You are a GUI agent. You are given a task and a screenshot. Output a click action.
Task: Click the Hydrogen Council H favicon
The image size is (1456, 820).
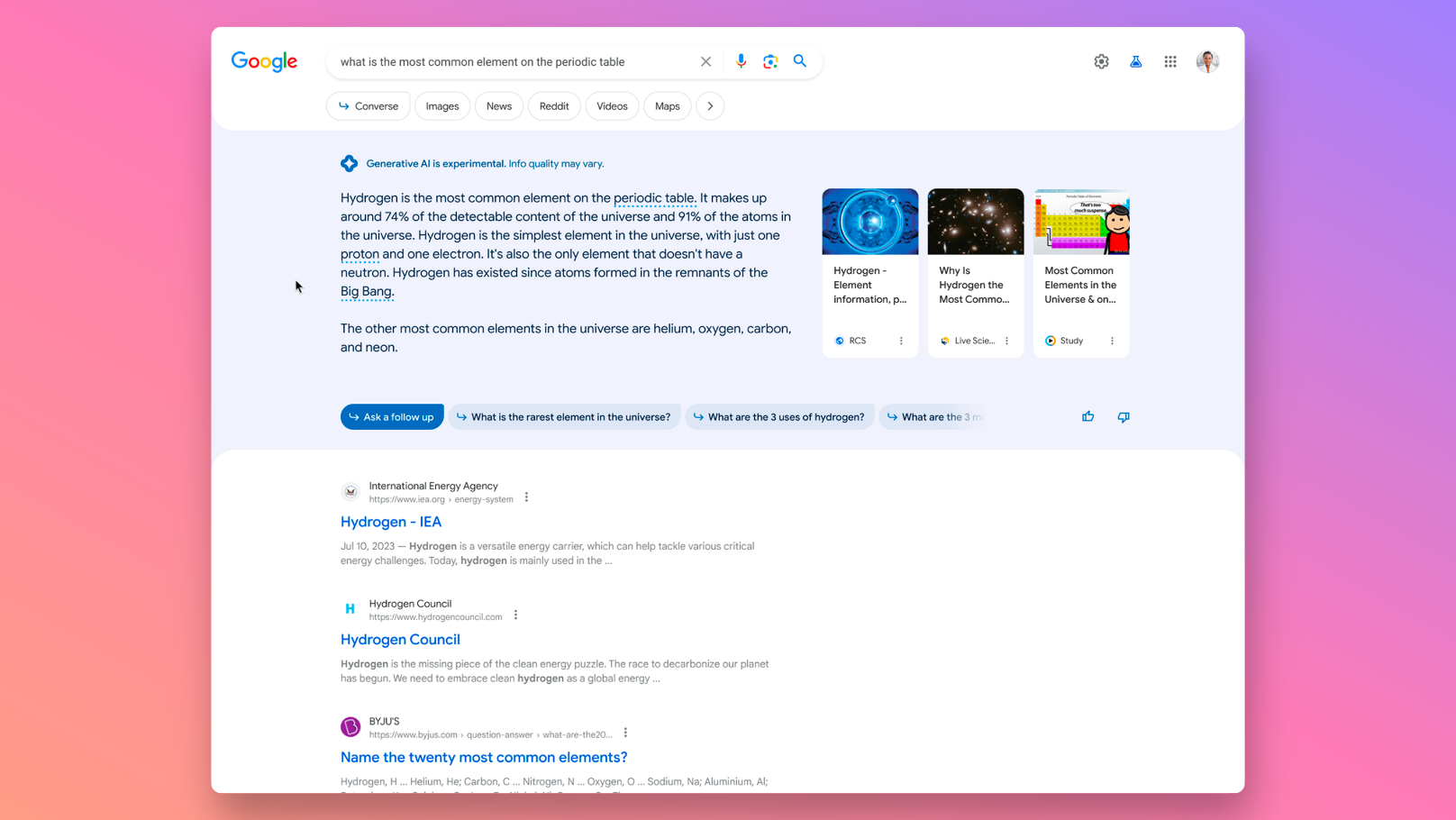[x=350, y=609]
